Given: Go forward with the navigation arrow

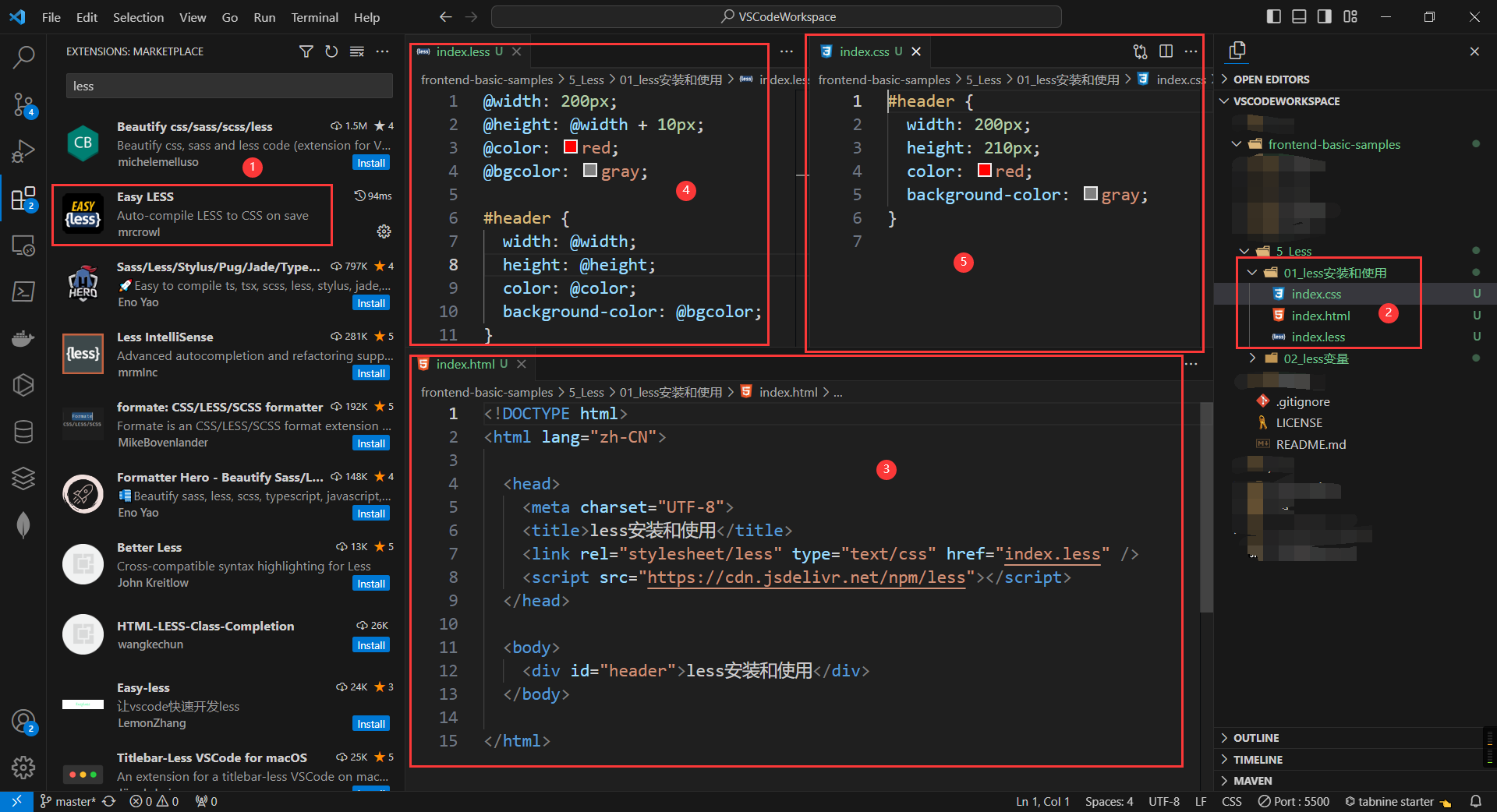Looking at the screenshot, I should pyautogui.click(x=471, y=16).
